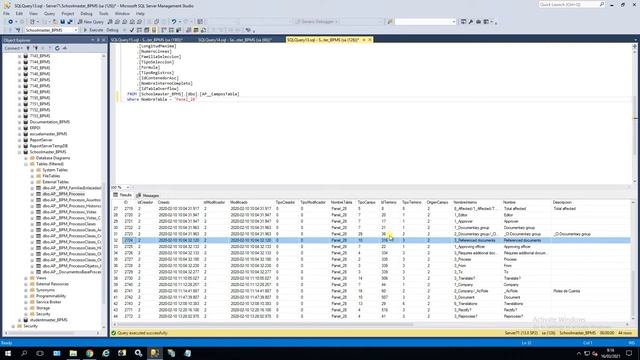Select the Service Broker folder
The width and height of the screenshot is (640, 360).
point(48,302)
